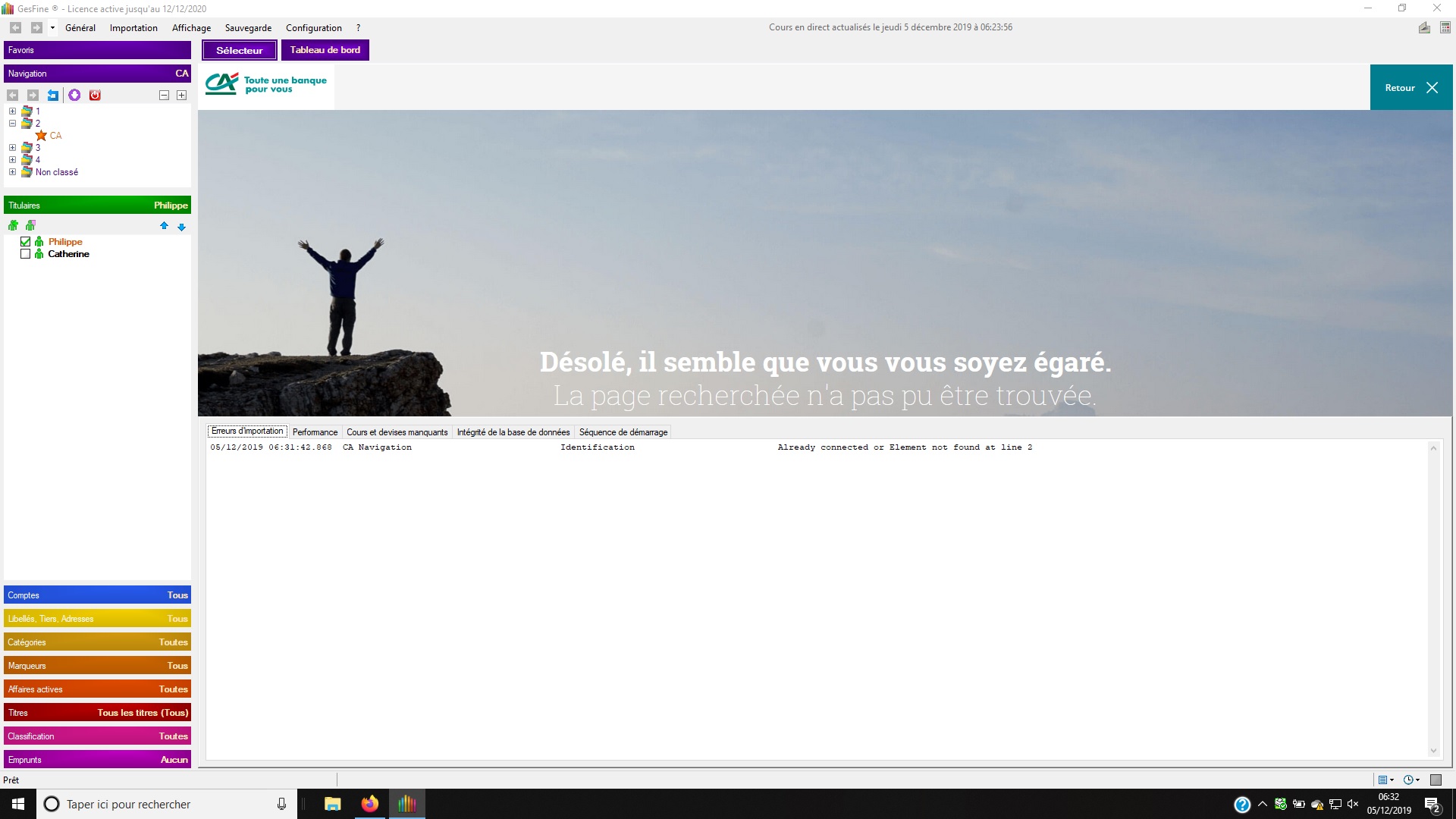Image resolution: width=1456 pixels, height=819 pixels.
Task: Expand the Non classé folder
Action: click(x=12, y=172)
